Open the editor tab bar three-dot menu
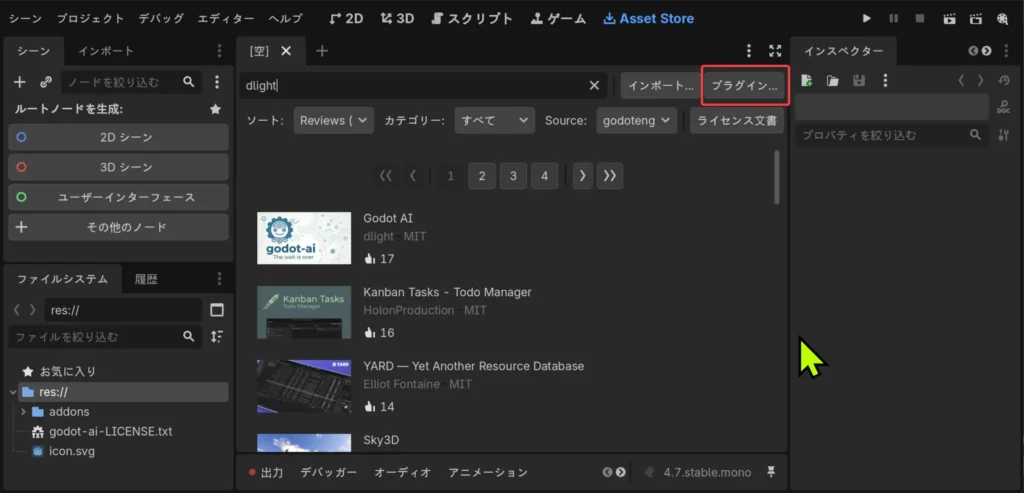 tap(749, 51)
